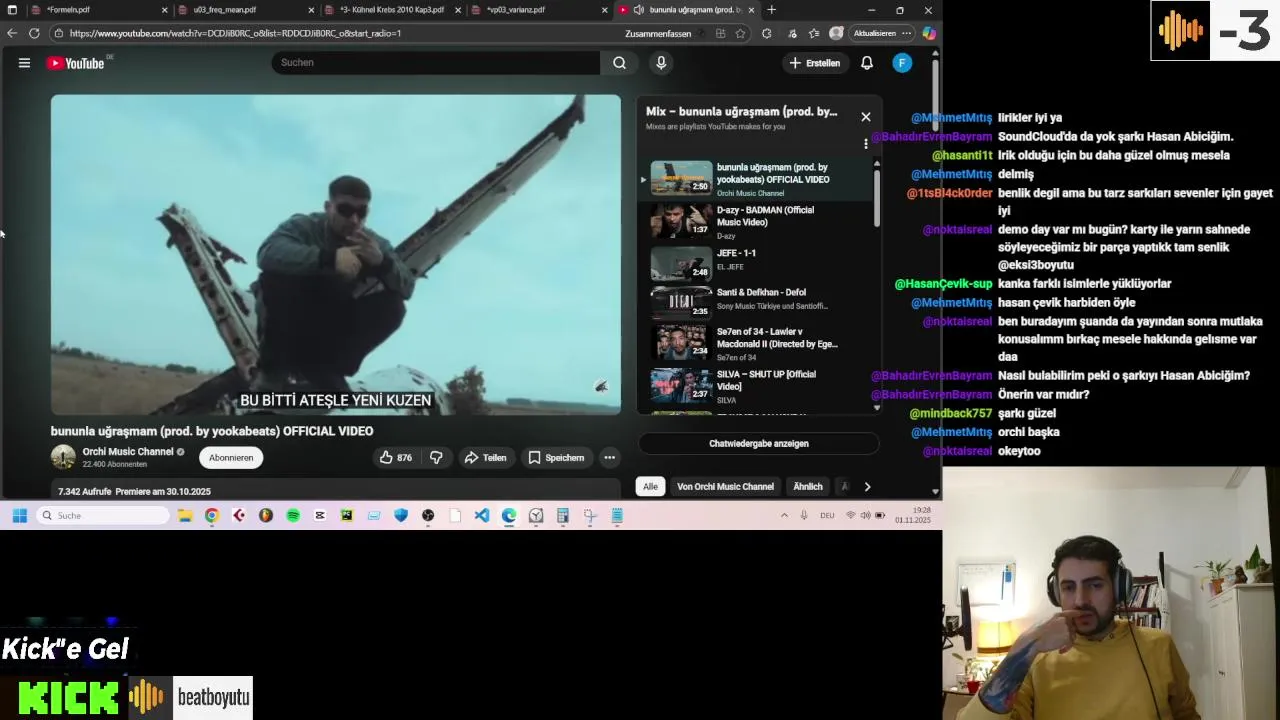Click the Teilen share button
This screenshot has height=720, width=1280.
click(x=485, y=458)
